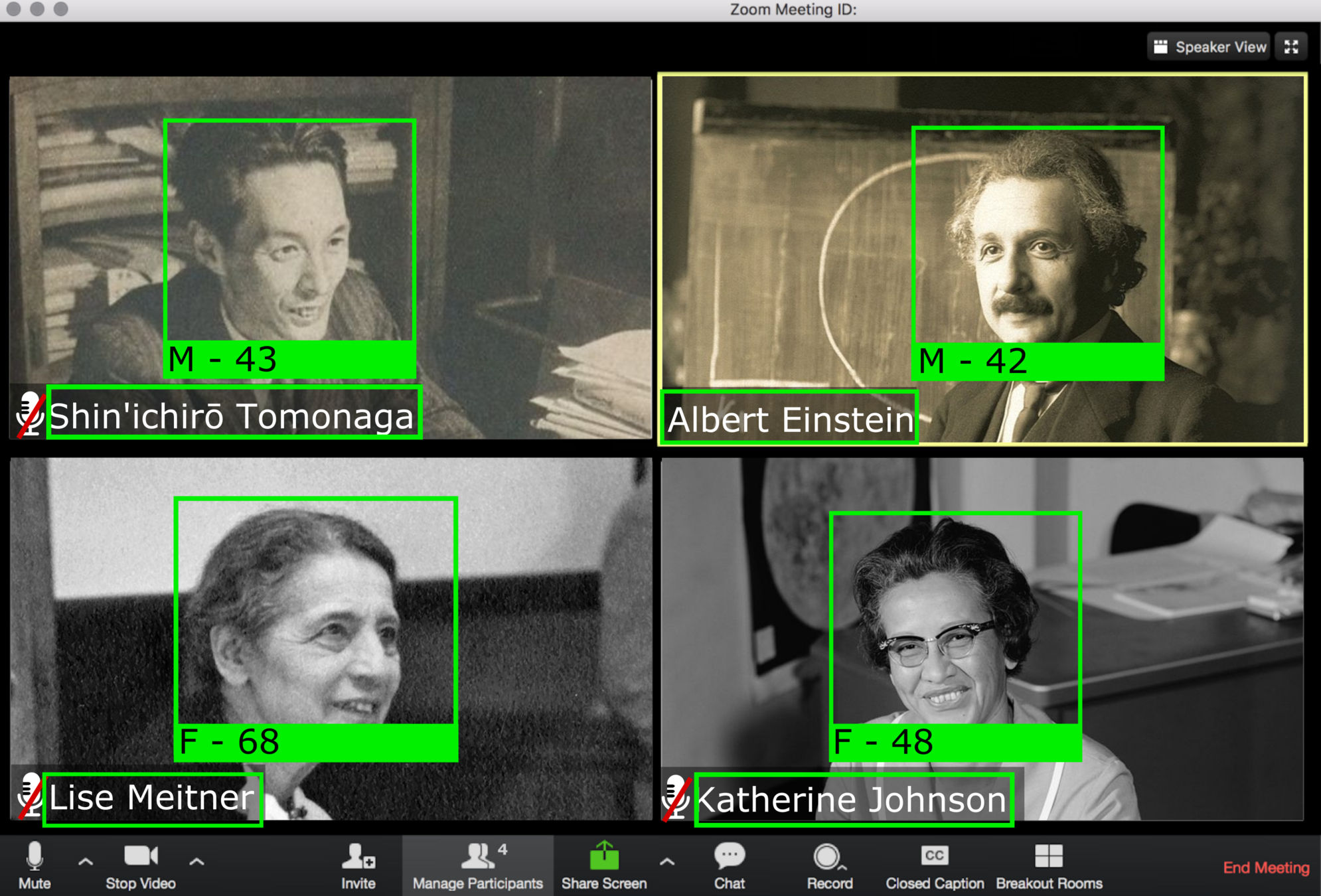Enter full screen using the expand icon
This screenshot has width=1321, height=896.
click(1291, 47)
